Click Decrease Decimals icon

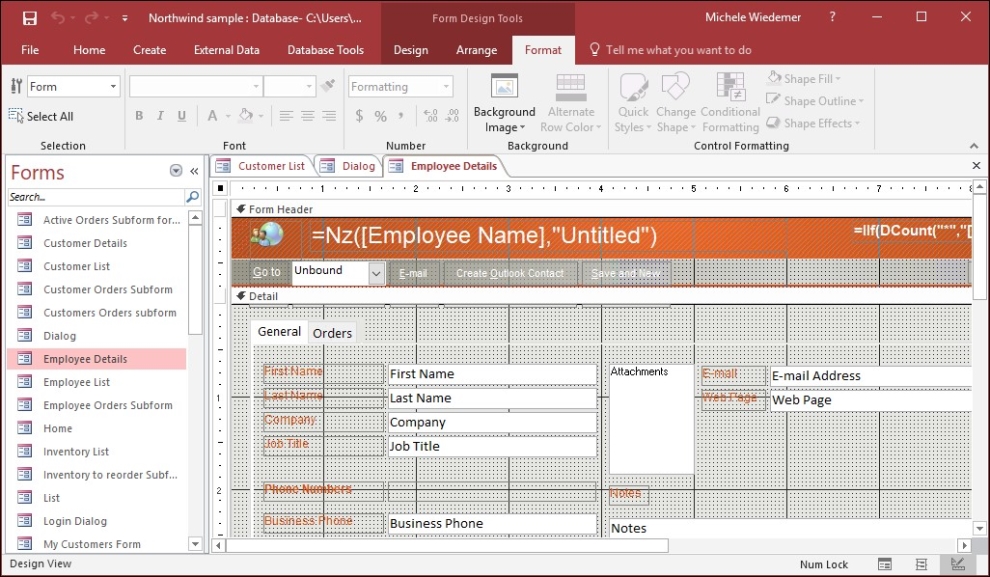(x=452, y=116)
